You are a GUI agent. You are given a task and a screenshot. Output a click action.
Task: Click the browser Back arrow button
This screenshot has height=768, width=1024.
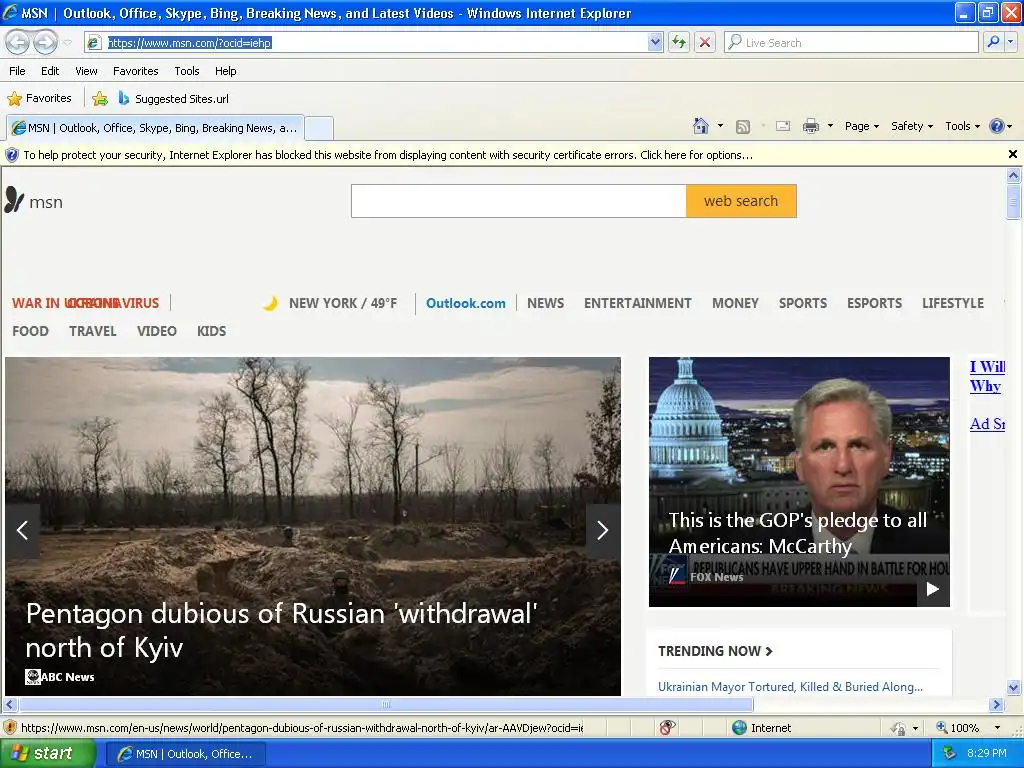(18, 42)
